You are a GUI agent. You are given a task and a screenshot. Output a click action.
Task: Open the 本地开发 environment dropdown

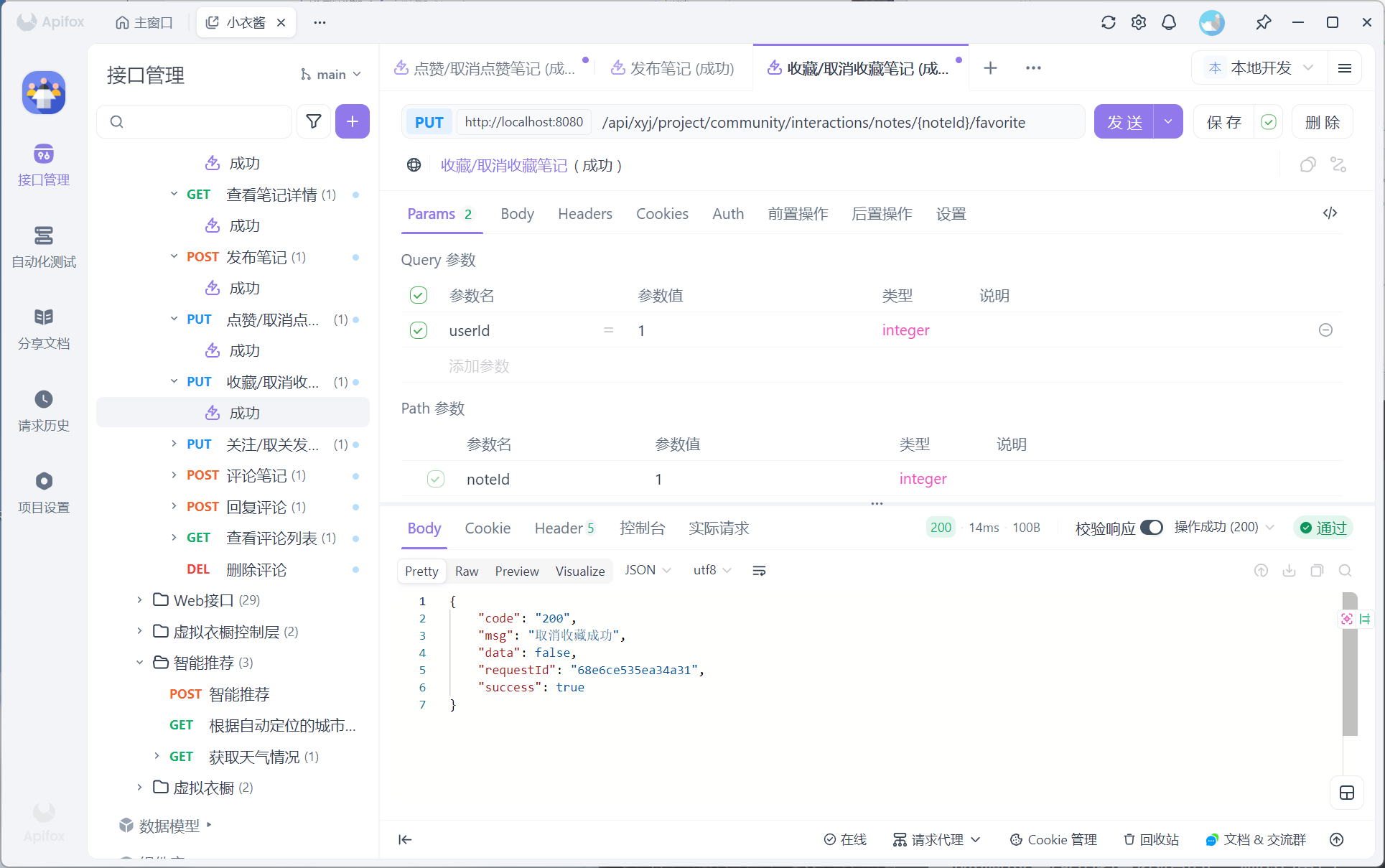[x=1260, y=68]
